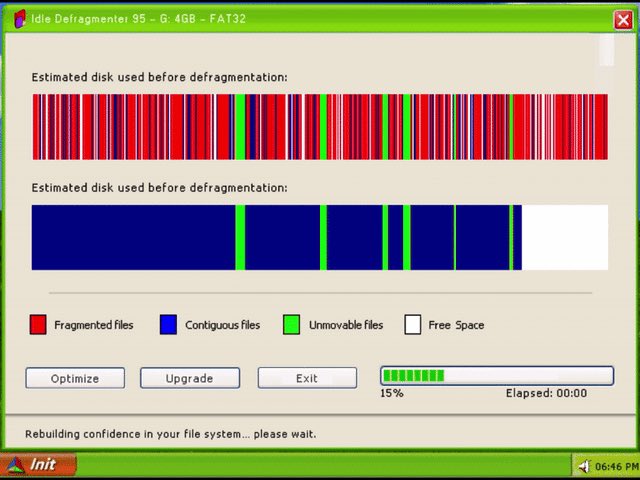This screenshot has width=640, height=480.
Task: Click the 06:46 PM clock
Action: tap(616, 466)
